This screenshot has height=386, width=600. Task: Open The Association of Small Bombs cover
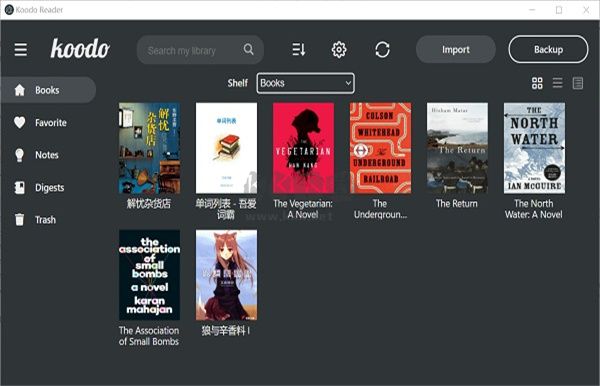click(149, 275)
